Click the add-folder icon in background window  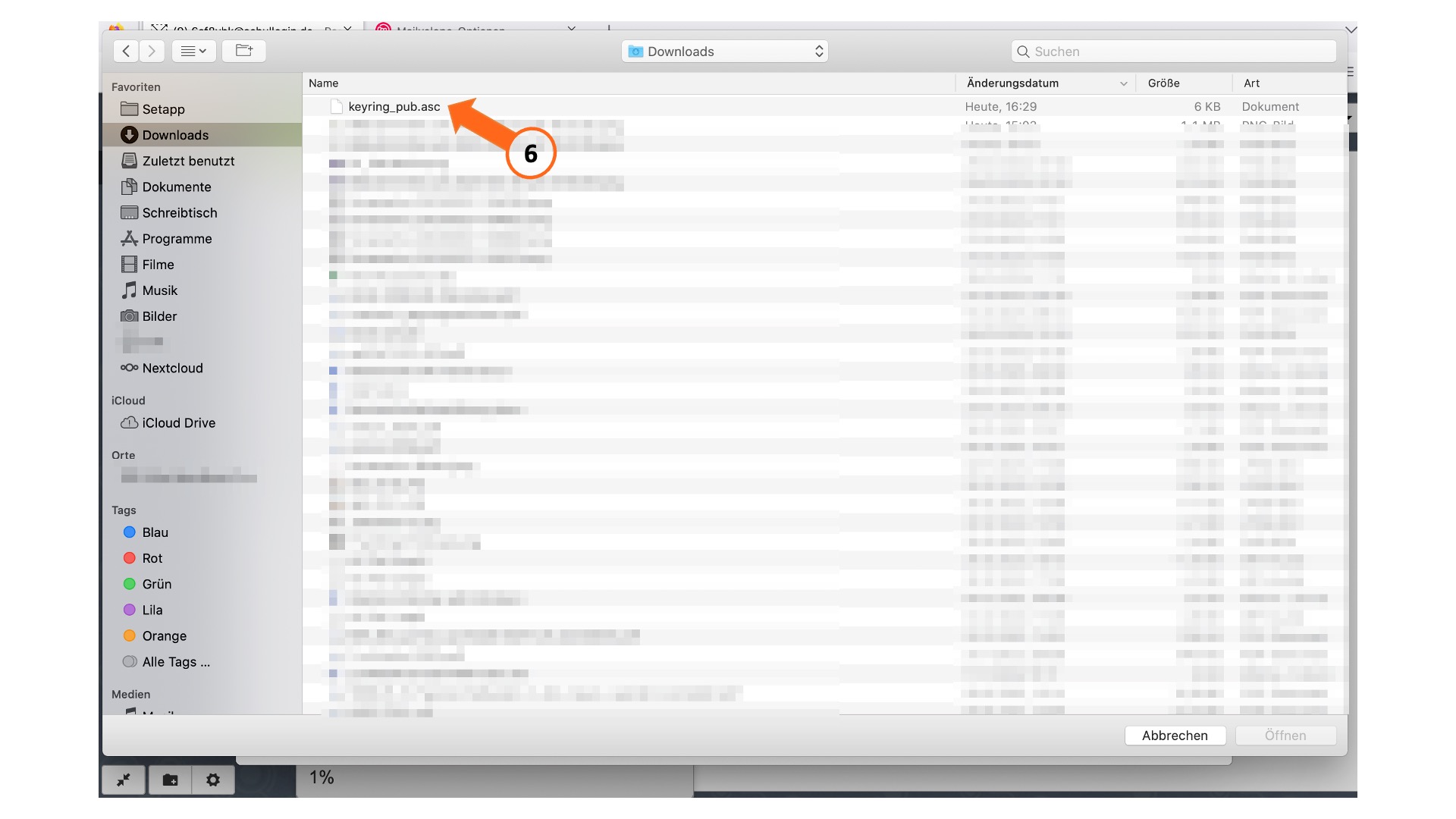pos(170,780)
